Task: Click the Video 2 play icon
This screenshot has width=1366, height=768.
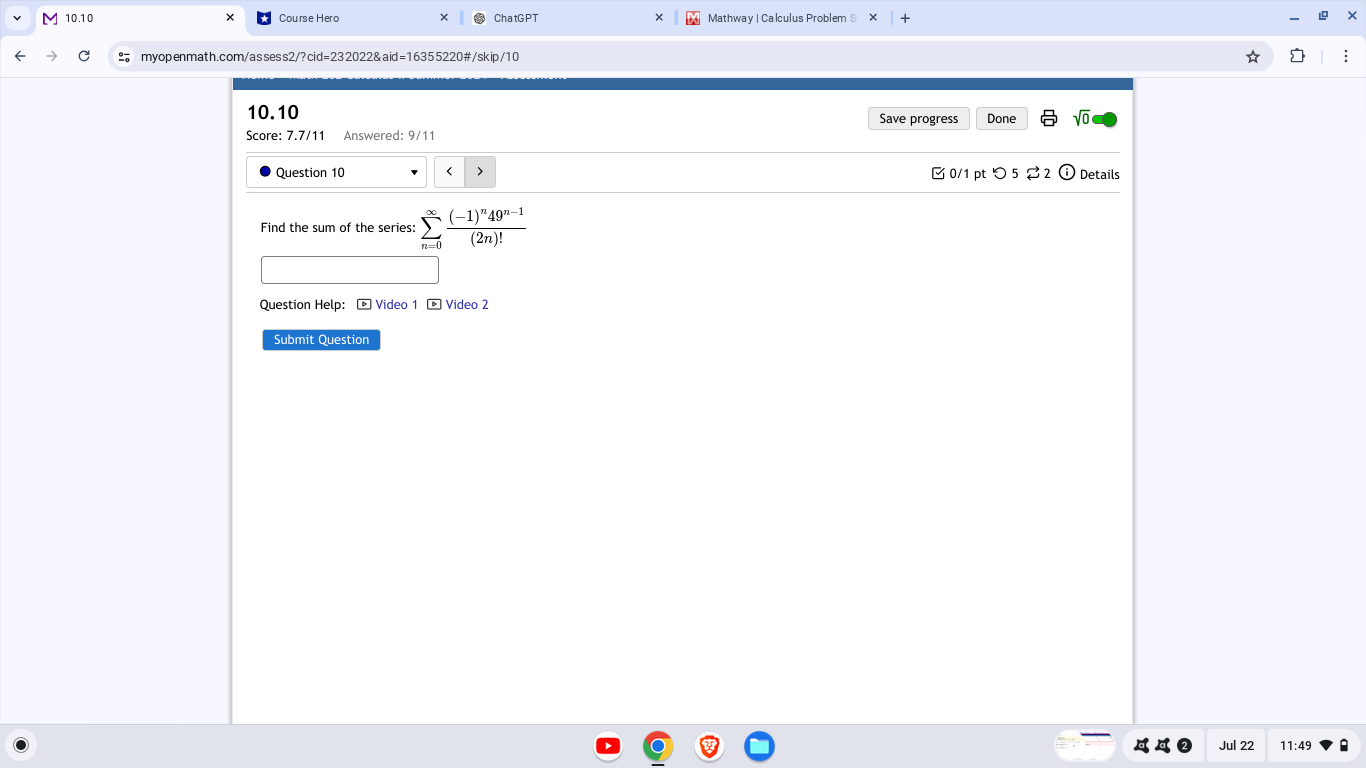Action: (433, 304)
